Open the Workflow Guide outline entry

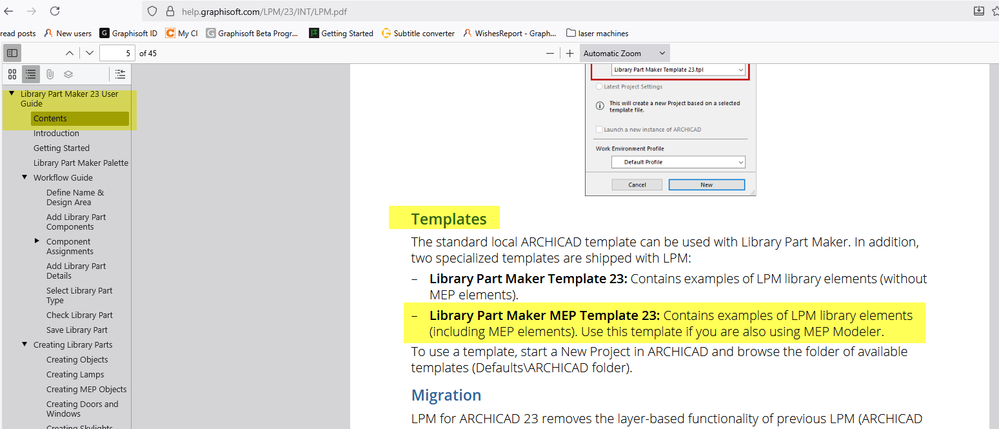tap(63, 177)
